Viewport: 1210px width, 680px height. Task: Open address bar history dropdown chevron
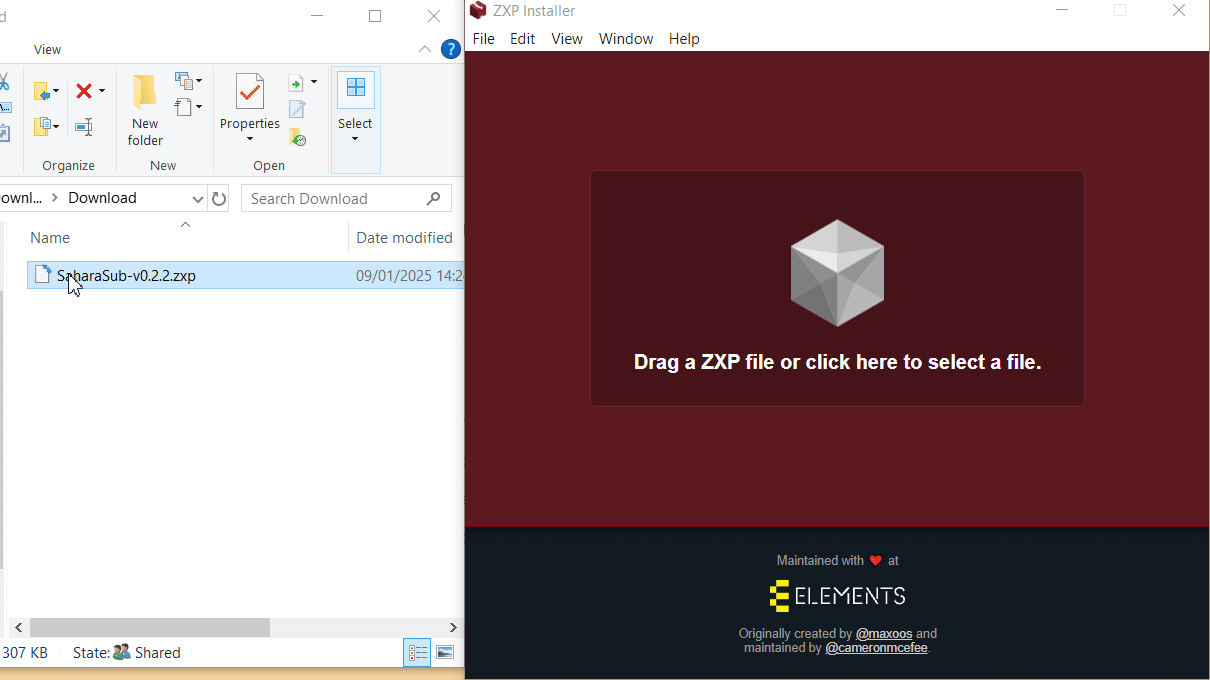[197, 198]
